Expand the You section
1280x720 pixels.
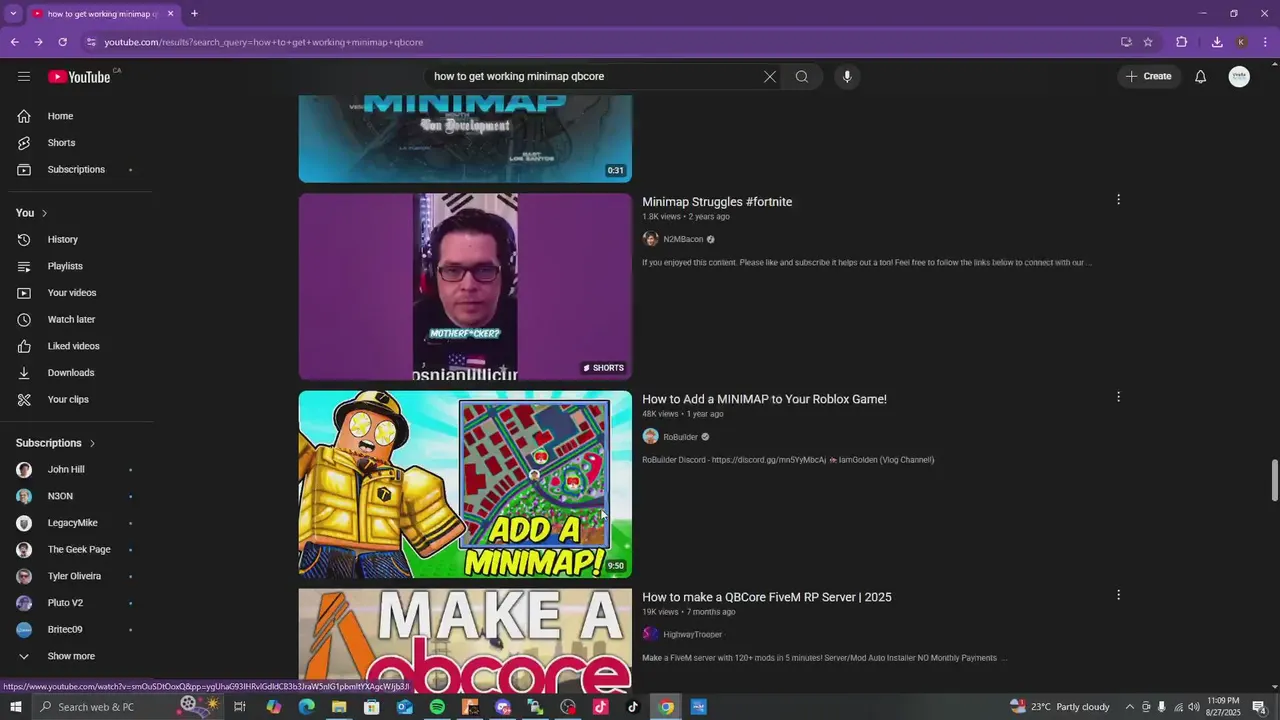(32, 213)
